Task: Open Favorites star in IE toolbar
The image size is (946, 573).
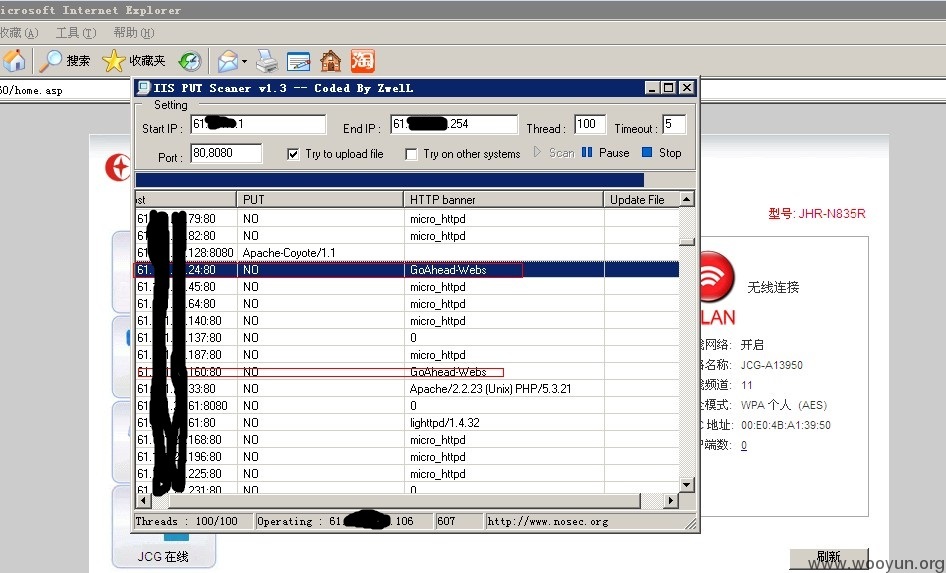Action: [133, 60]
